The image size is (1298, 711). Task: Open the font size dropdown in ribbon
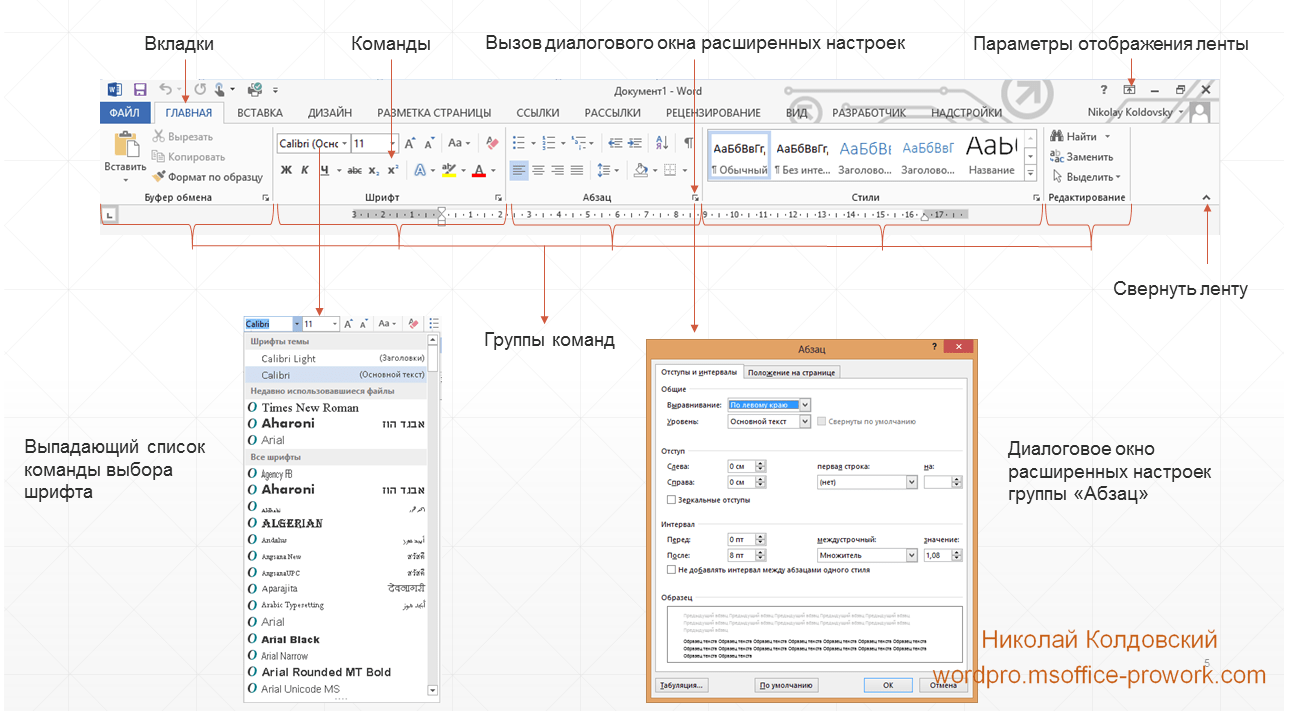click(x=393, y=144)
